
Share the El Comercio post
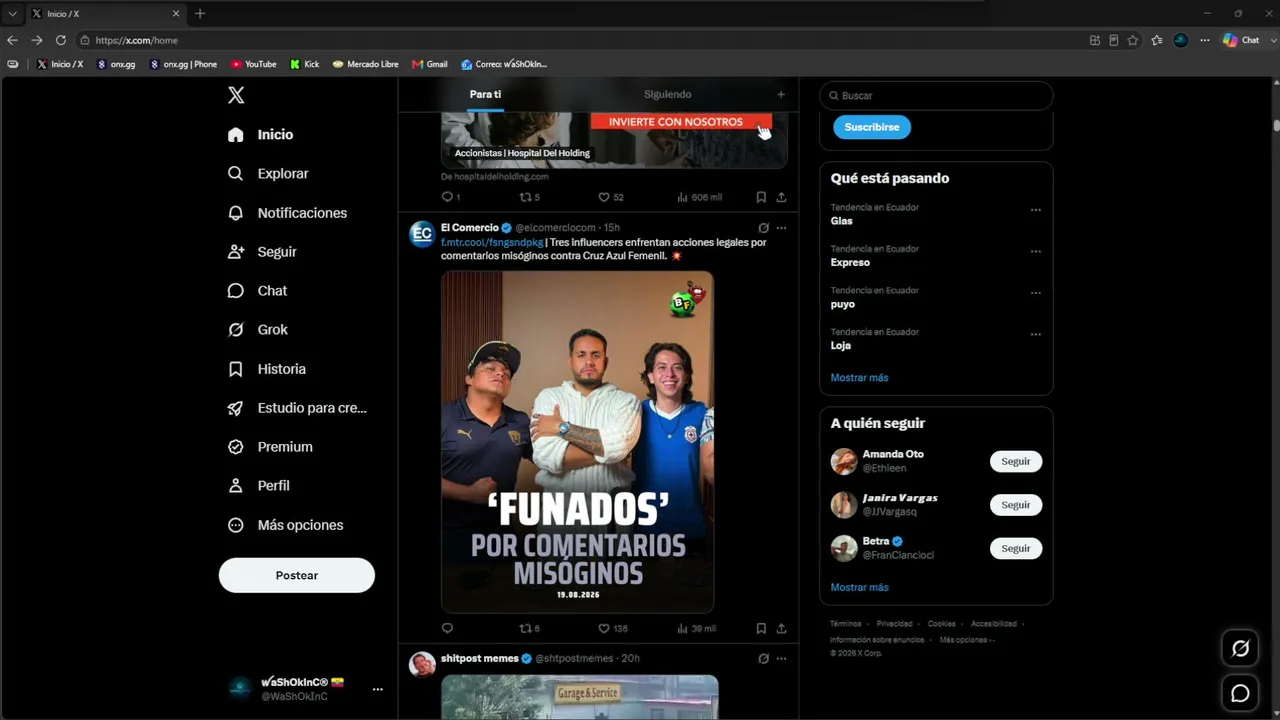781,628
